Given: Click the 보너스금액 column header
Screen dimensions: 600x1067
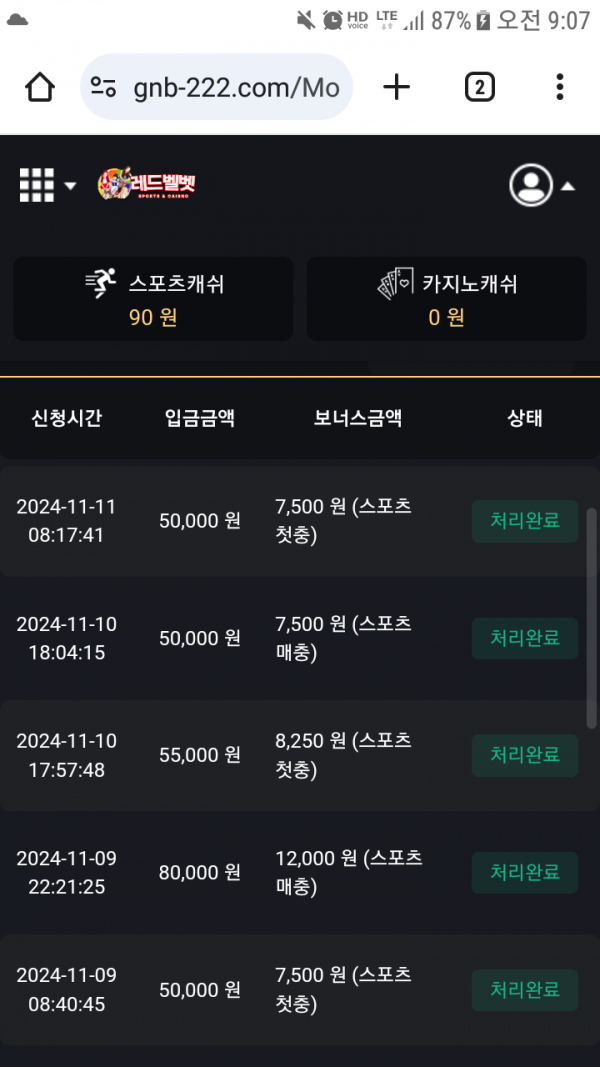Looking at the screenshot, I should click(x=358, y=418).
